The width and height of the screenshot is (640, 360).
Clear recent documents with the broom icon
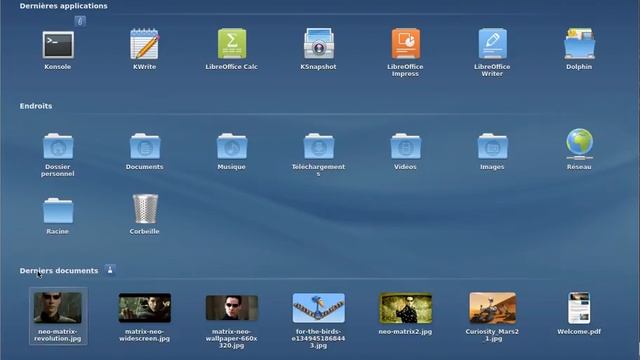[x=110, y=270]
